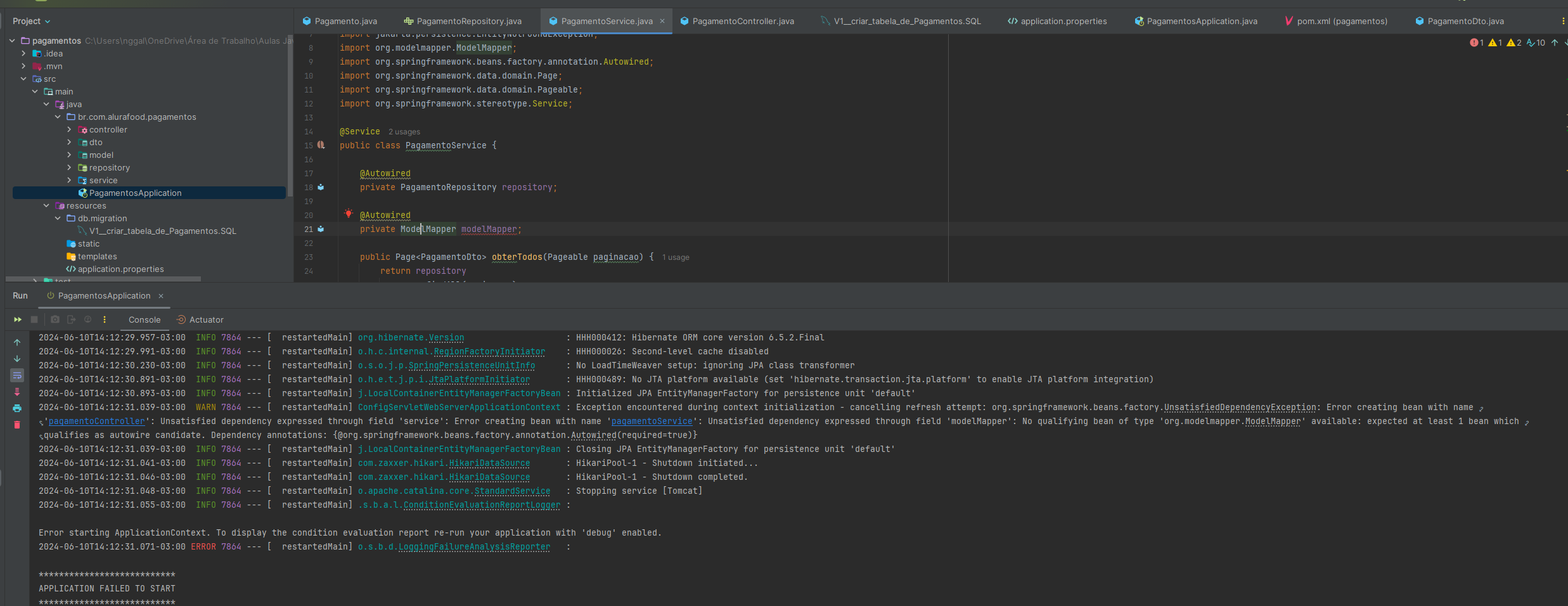1568x606 pixels.
Task: Select the Console tab in Run panel
Action: (x=145, y=320)
